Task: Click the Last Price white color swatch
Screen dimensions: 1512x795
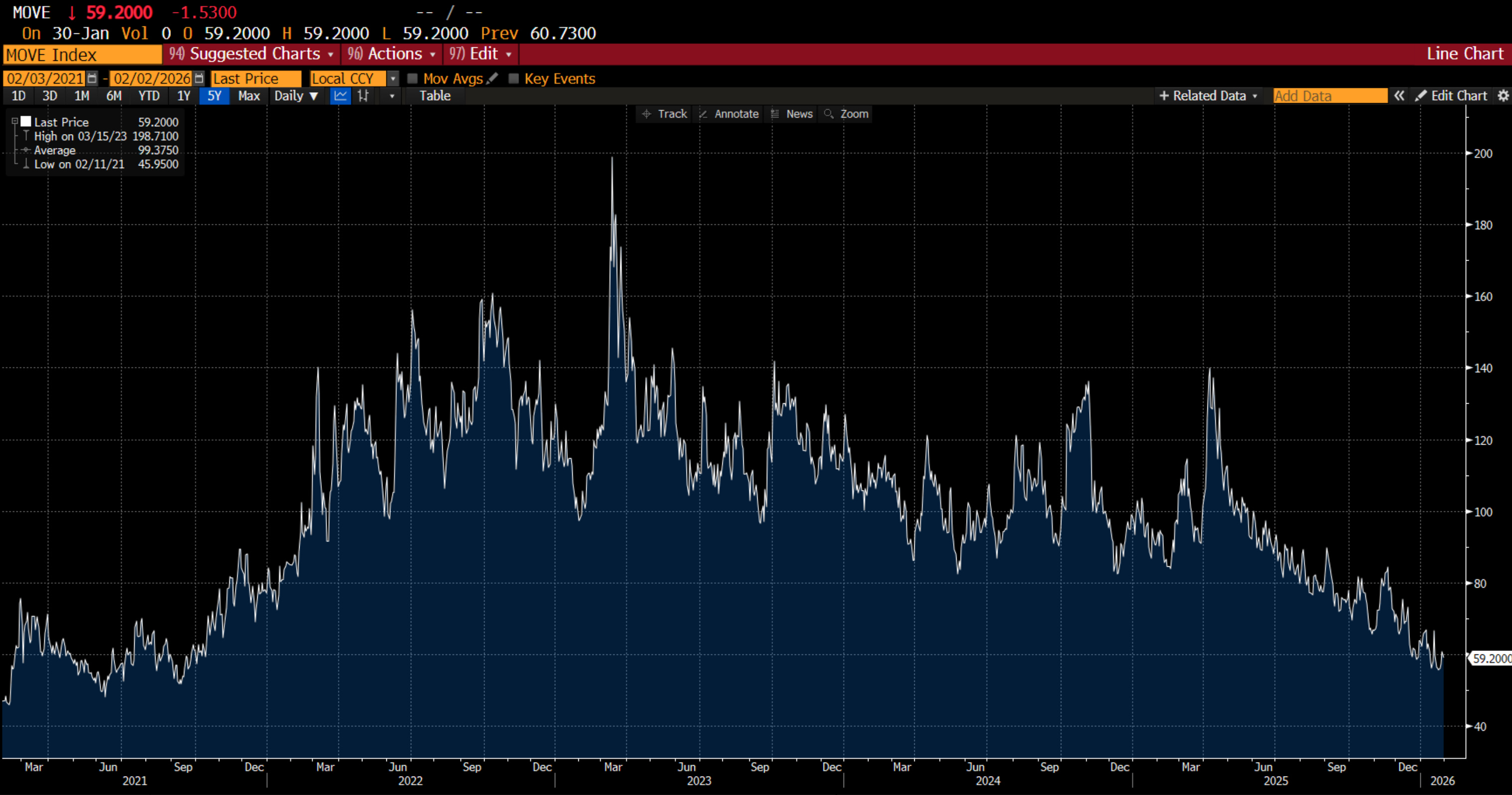Action: pos(26,122)
